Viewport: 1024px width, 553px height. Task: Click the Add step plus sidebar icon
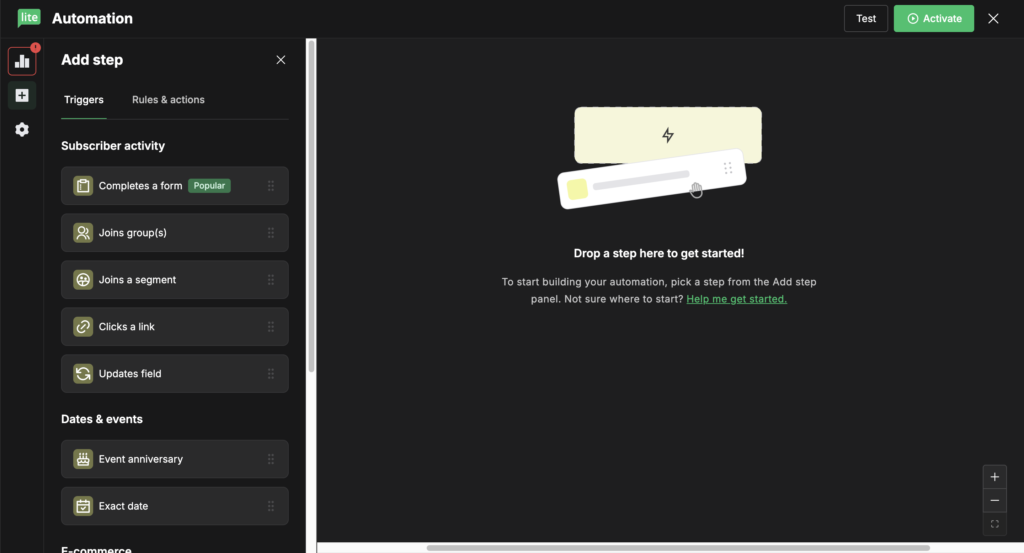coord(22,96)
